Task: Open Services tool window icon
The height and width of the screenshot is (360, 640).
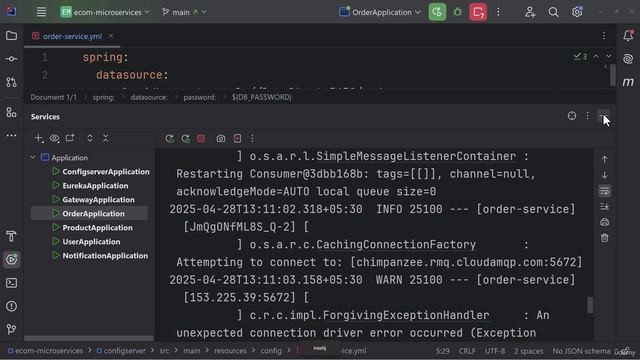Action: click(x=11, y=260)
